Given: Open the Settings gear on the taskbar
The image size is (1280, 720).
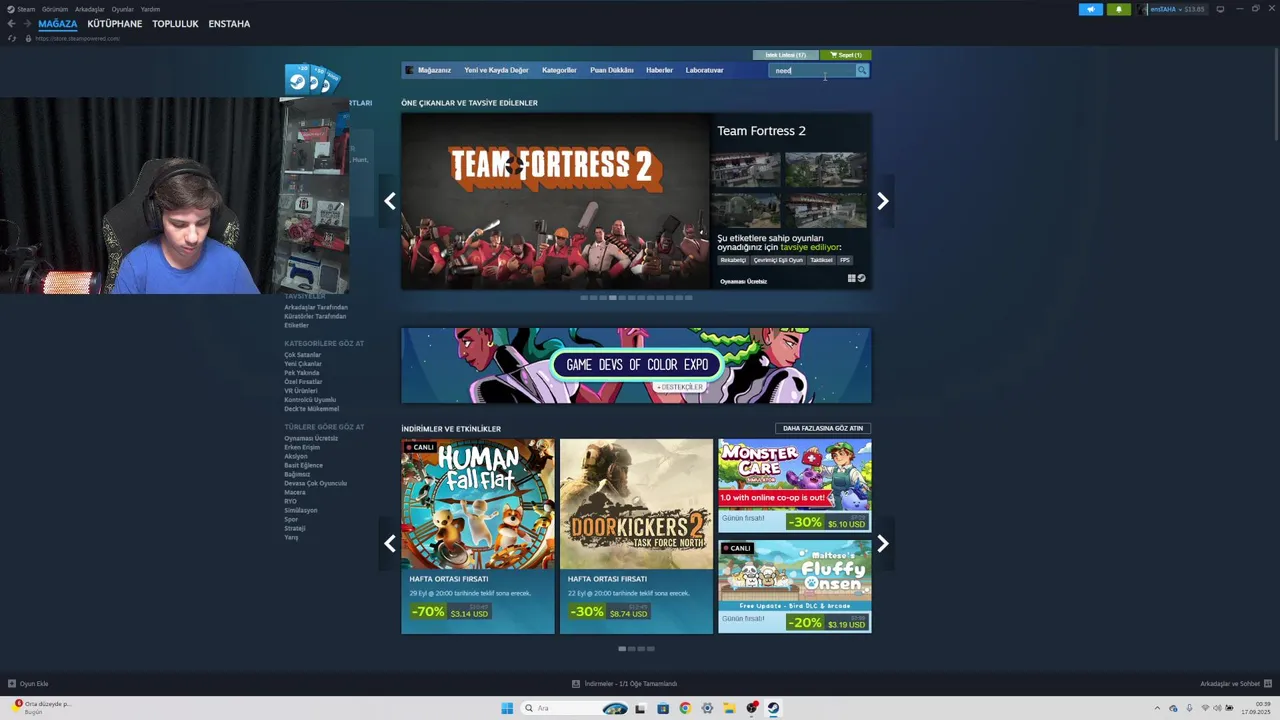Looking at the screenshot, I should (707, 708).
